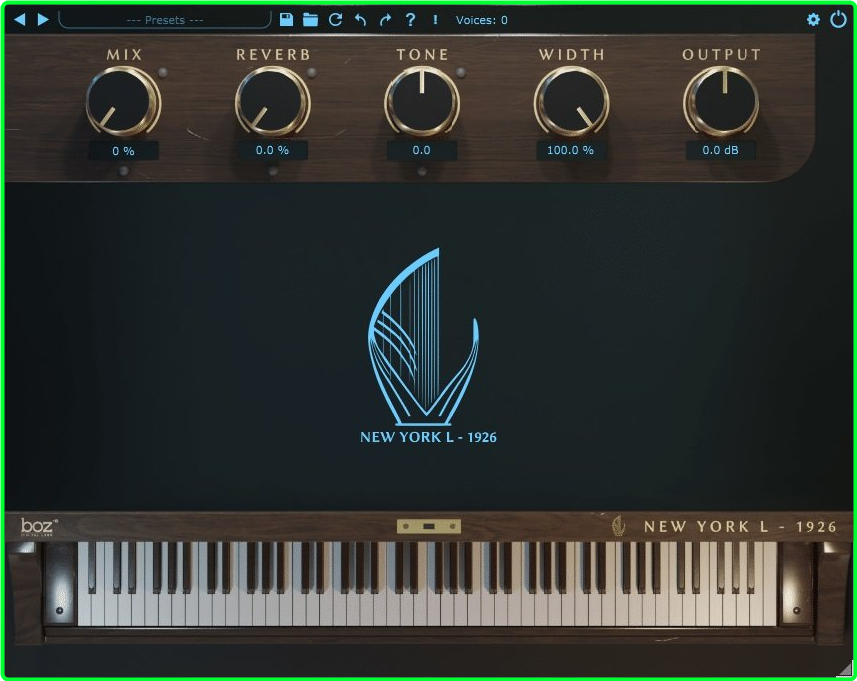Open the Presets dropdown list

pos(165,20)
